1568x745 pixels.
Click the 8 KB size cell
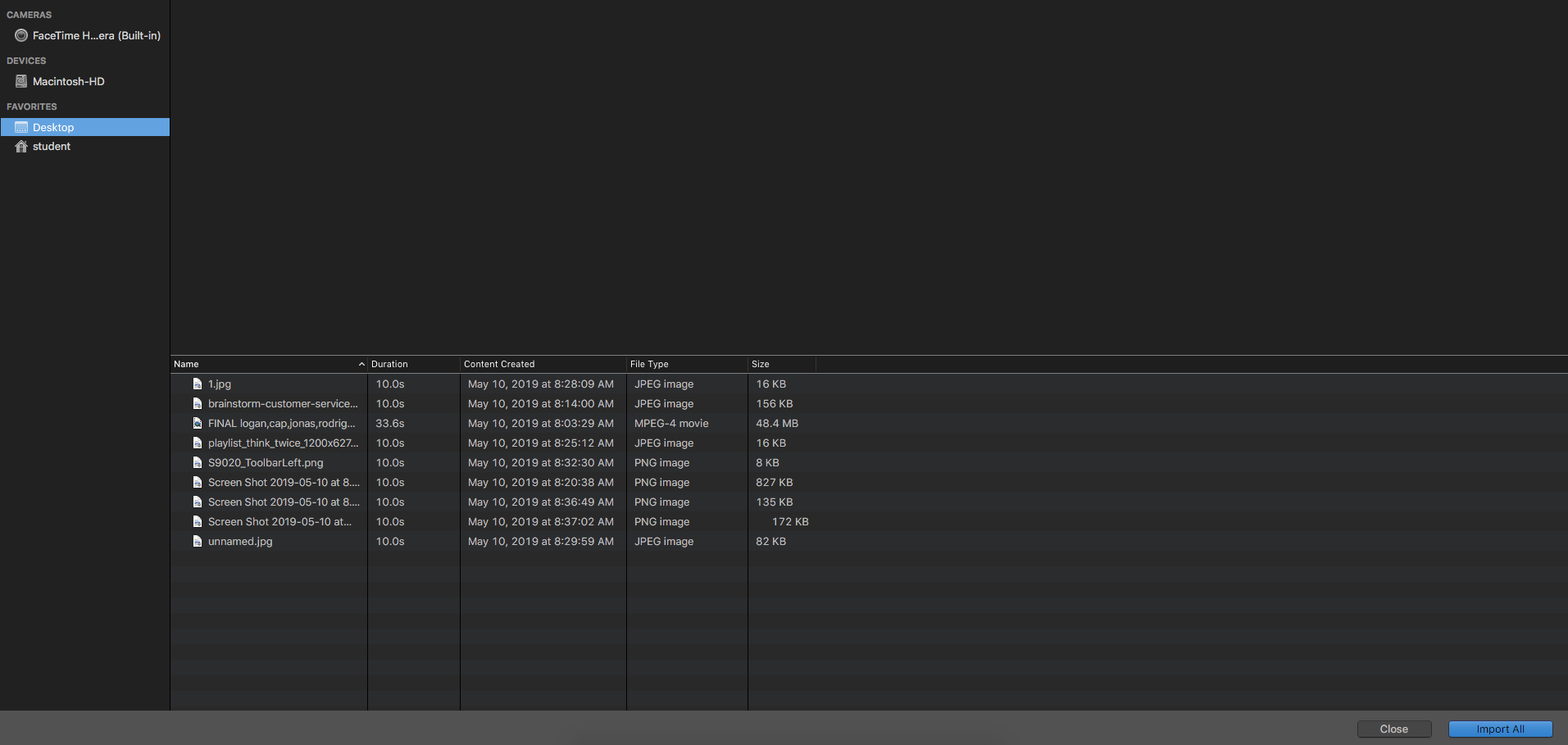tap(767, 462)
